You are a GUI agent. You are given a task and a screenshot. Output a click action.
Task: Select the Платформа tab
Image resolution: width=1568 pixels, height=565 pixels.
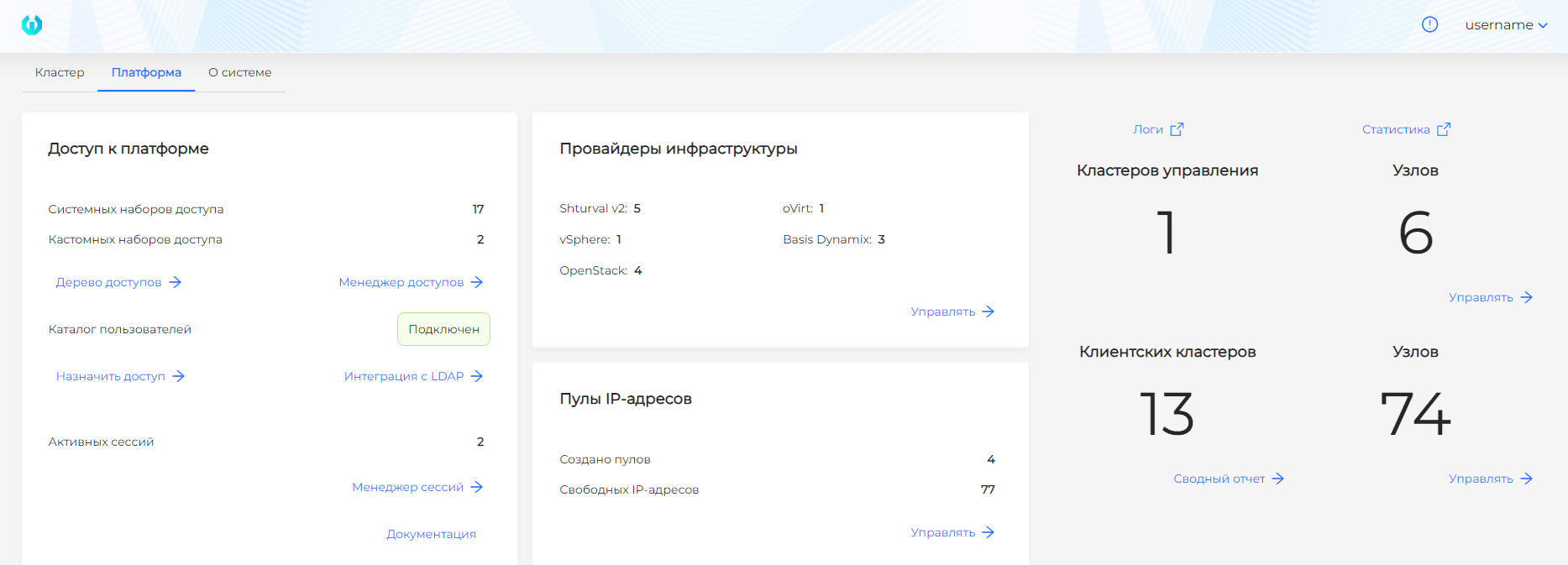pyautogui.click(x=146, y=72)
